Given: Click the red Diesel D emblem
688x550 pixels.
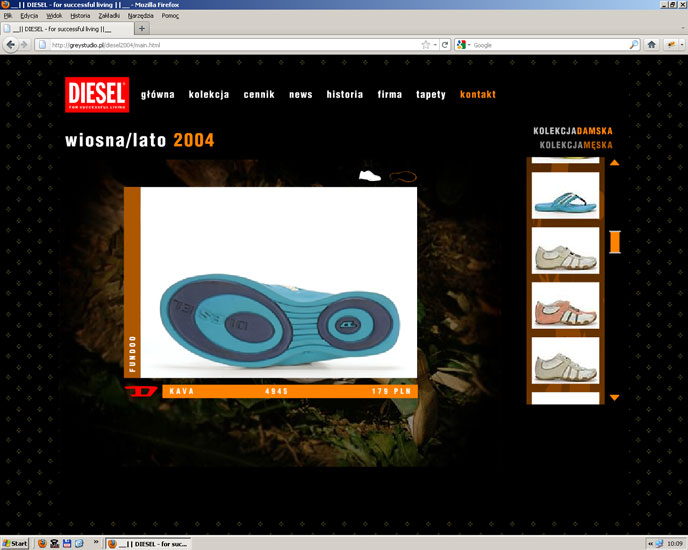Looking at the screenshot, I should [141, 391].
